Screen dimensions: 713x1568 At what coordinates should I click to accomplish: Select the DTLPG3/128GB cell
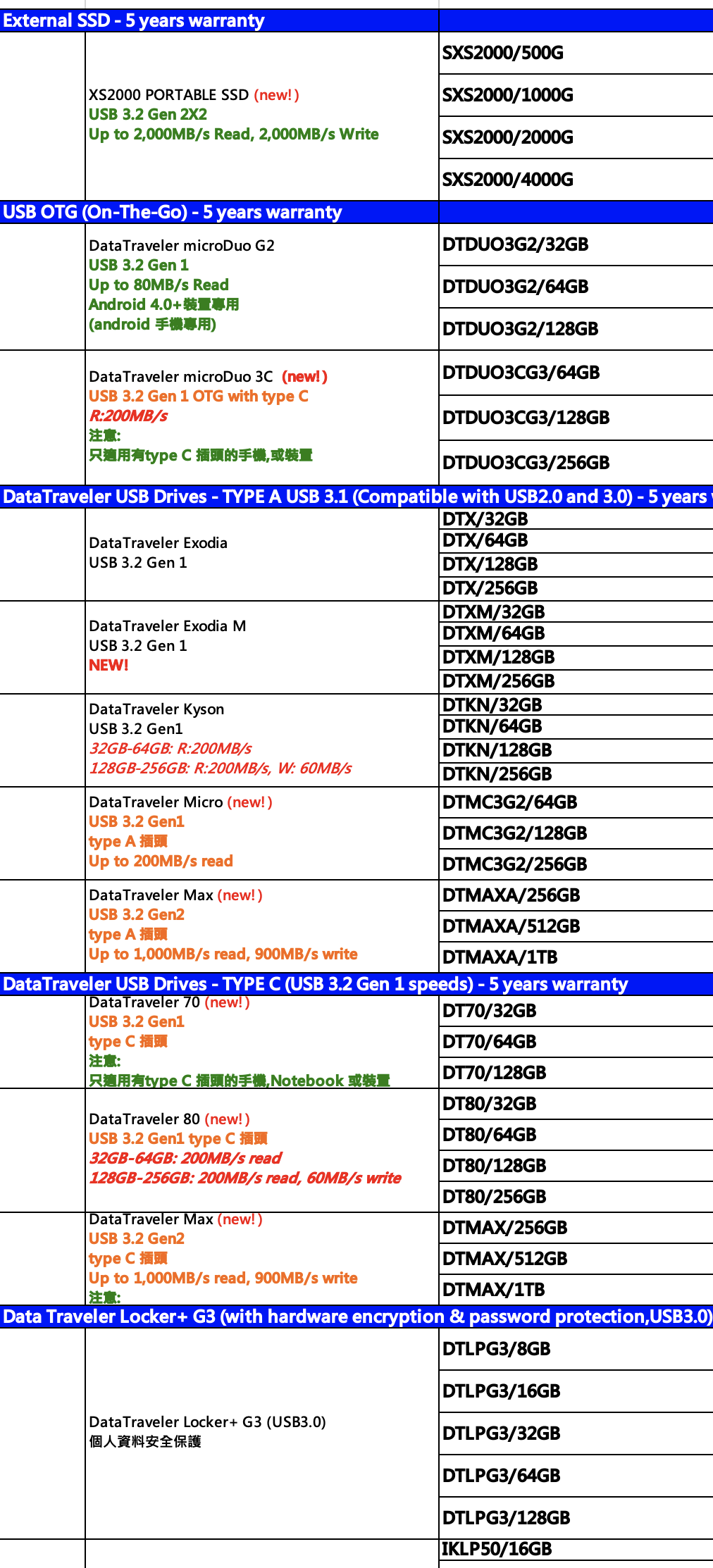[576, 1518]
